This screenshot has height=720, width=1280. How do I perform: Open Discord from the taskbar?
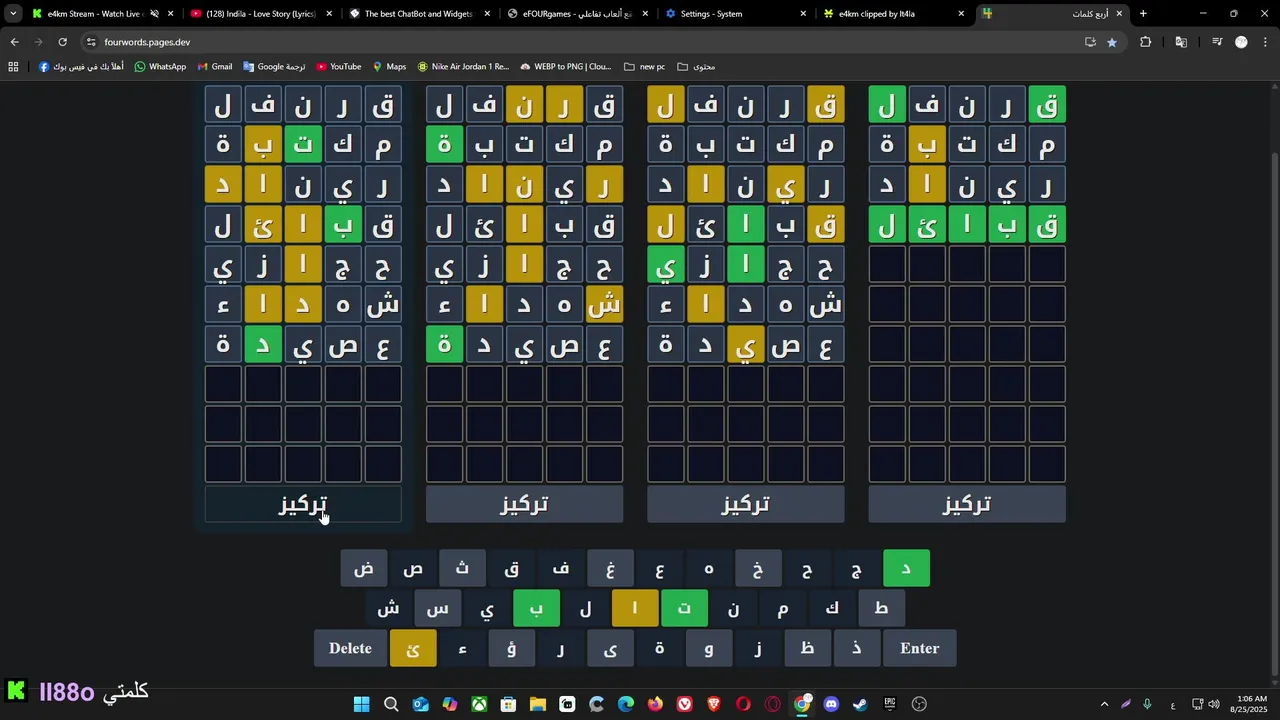pos(831,704)
